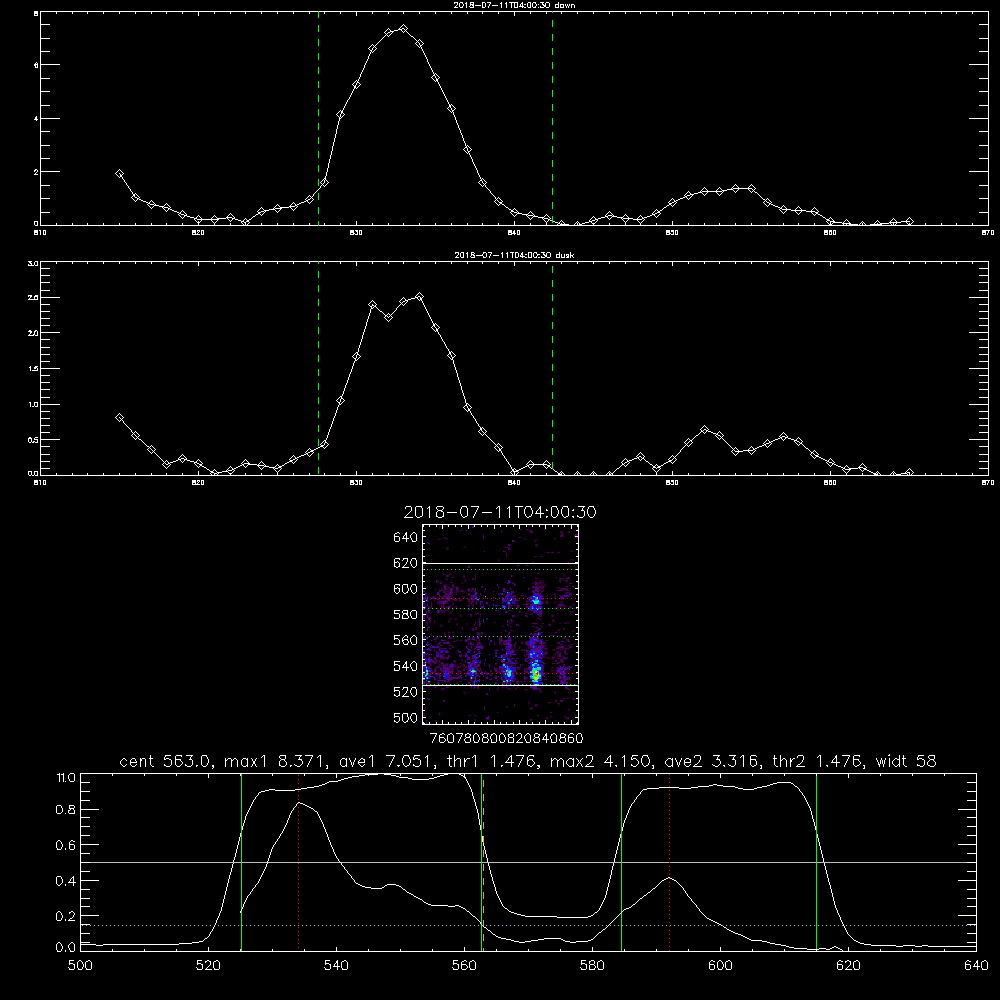Click the '580' x-axis label of the bottom plot
The image size is (1000, 1000).
click(592, 966)
